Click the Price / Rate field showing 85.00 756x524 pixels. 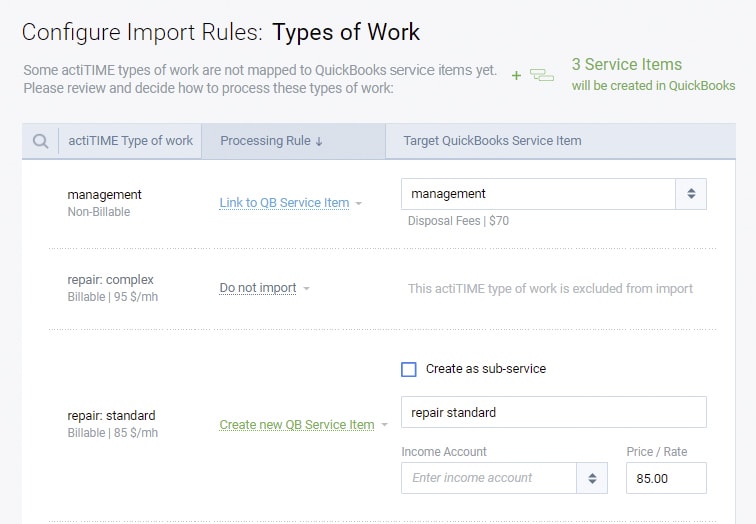[x=666, y=478]
